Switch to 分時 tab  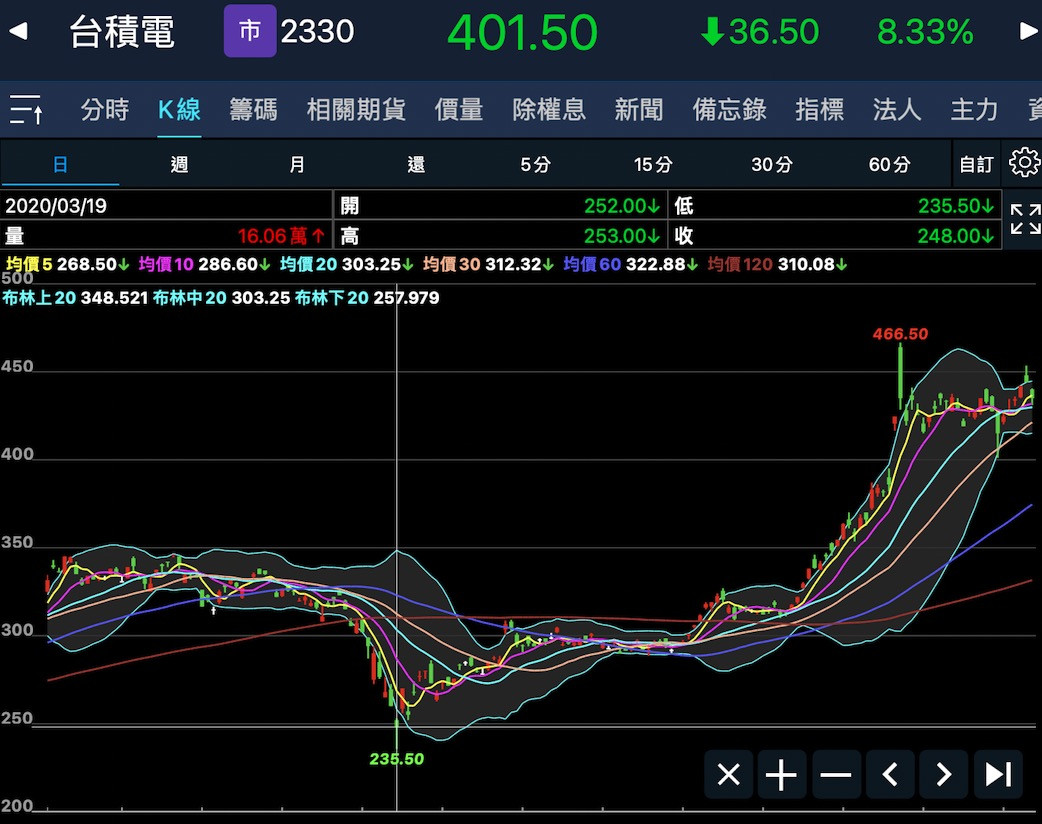104,109
